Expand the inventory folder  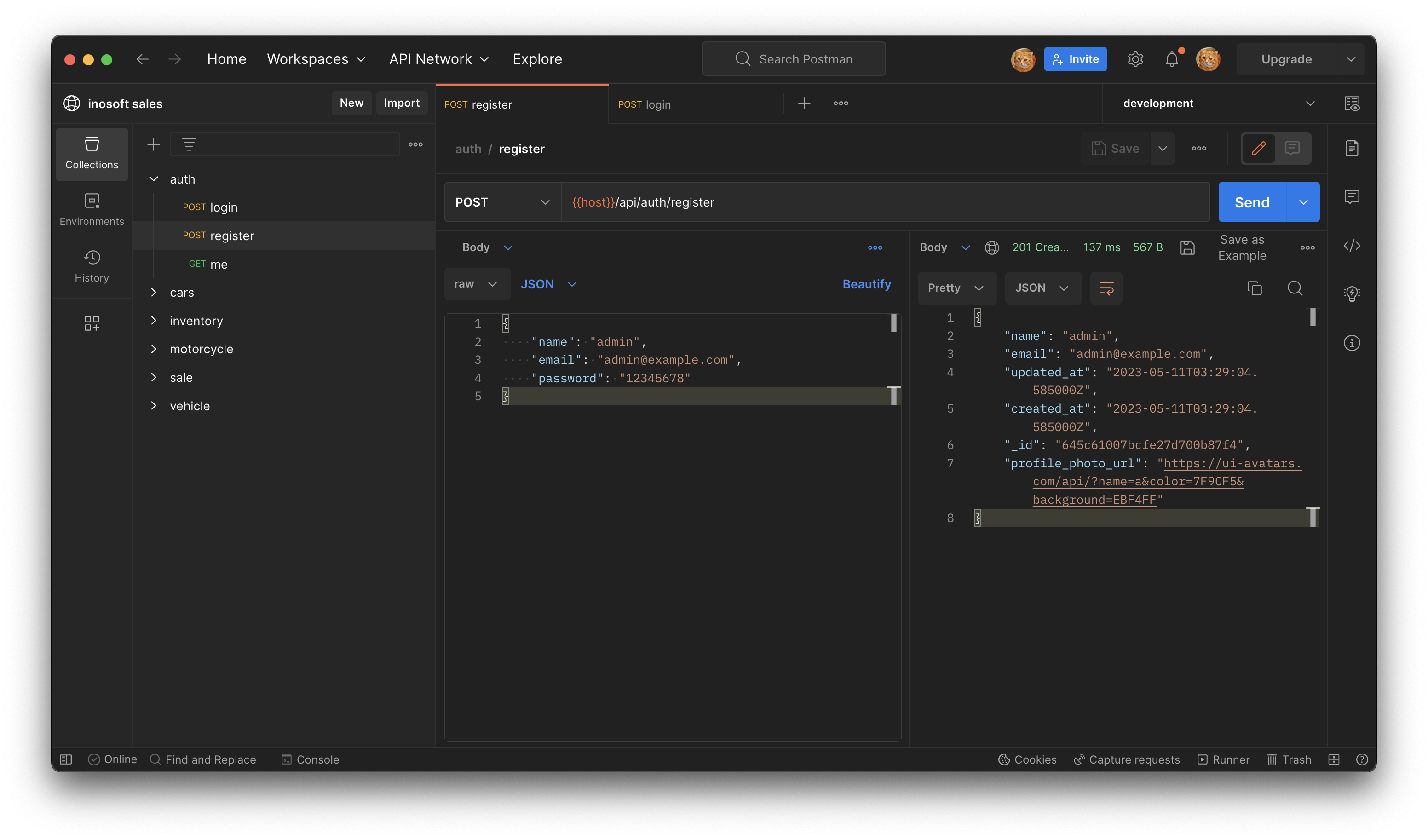[154, 321]
